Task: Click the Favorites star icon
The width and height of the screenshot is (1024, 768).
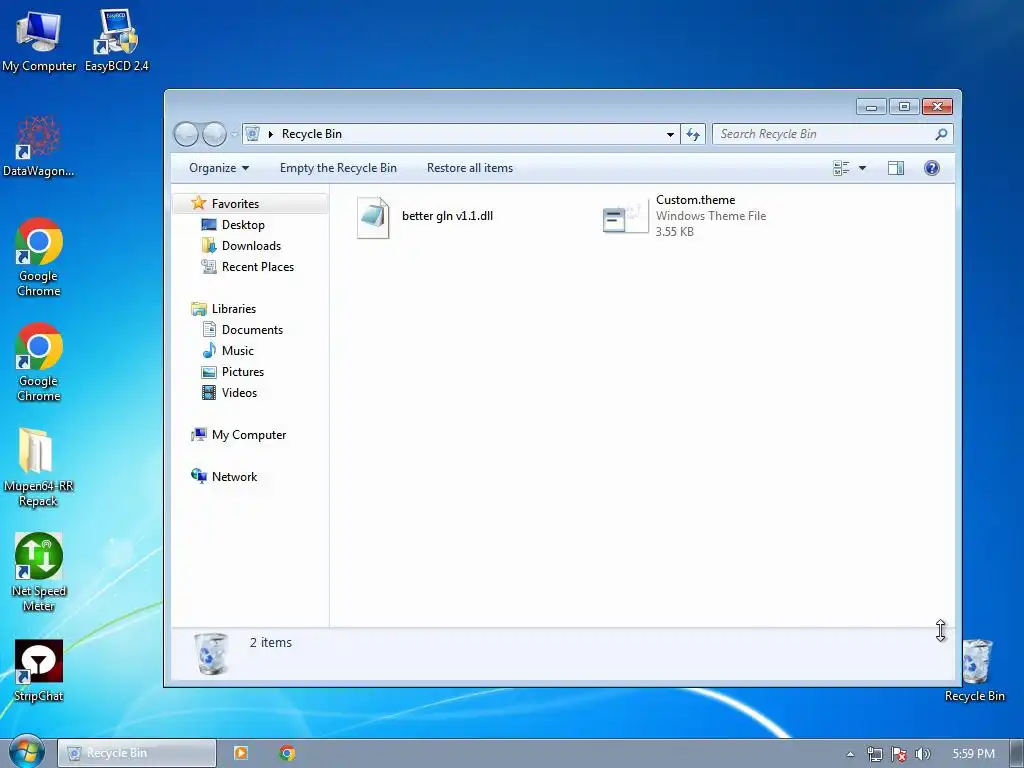Action: pos(199,203)
